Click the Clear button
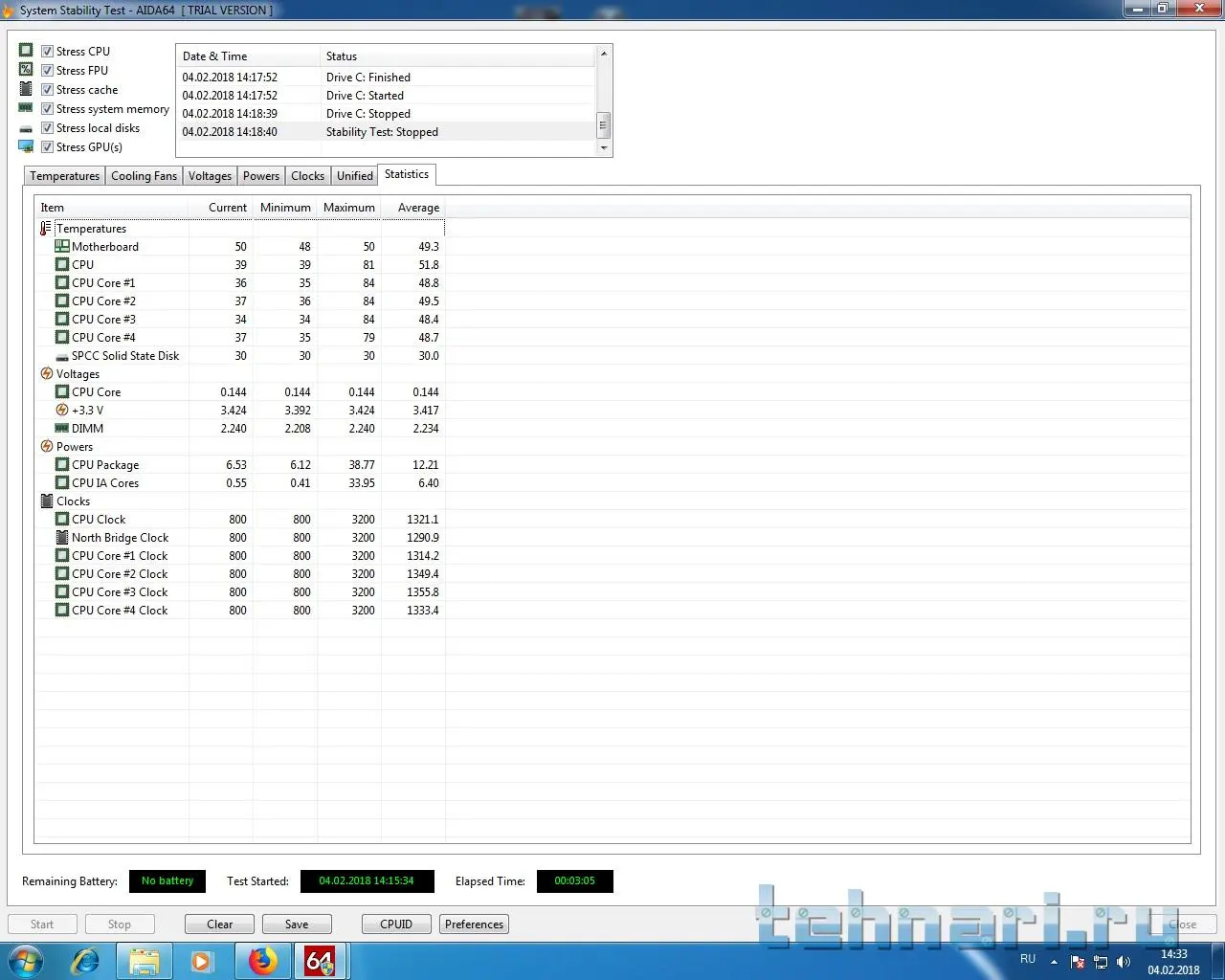The width and height of the screenshot is (1225, 980). [219, 924]
